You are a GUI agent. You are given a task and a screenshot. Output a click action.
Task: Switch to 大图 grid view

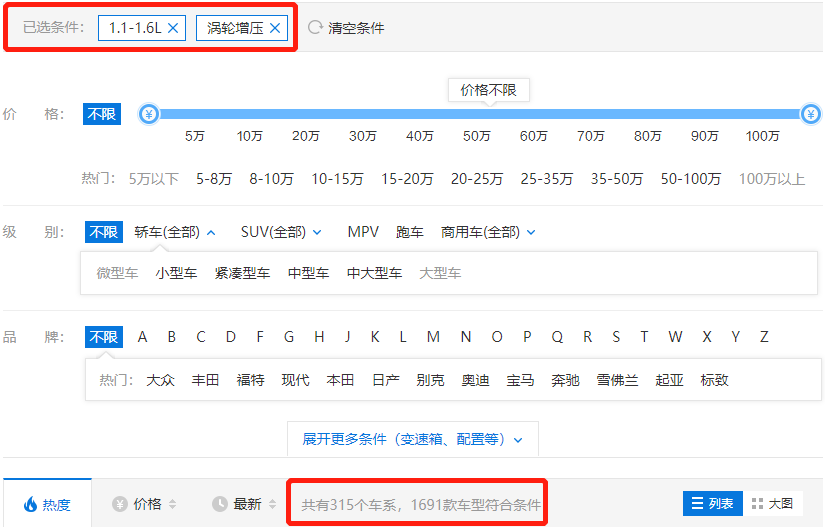(772, 504)
